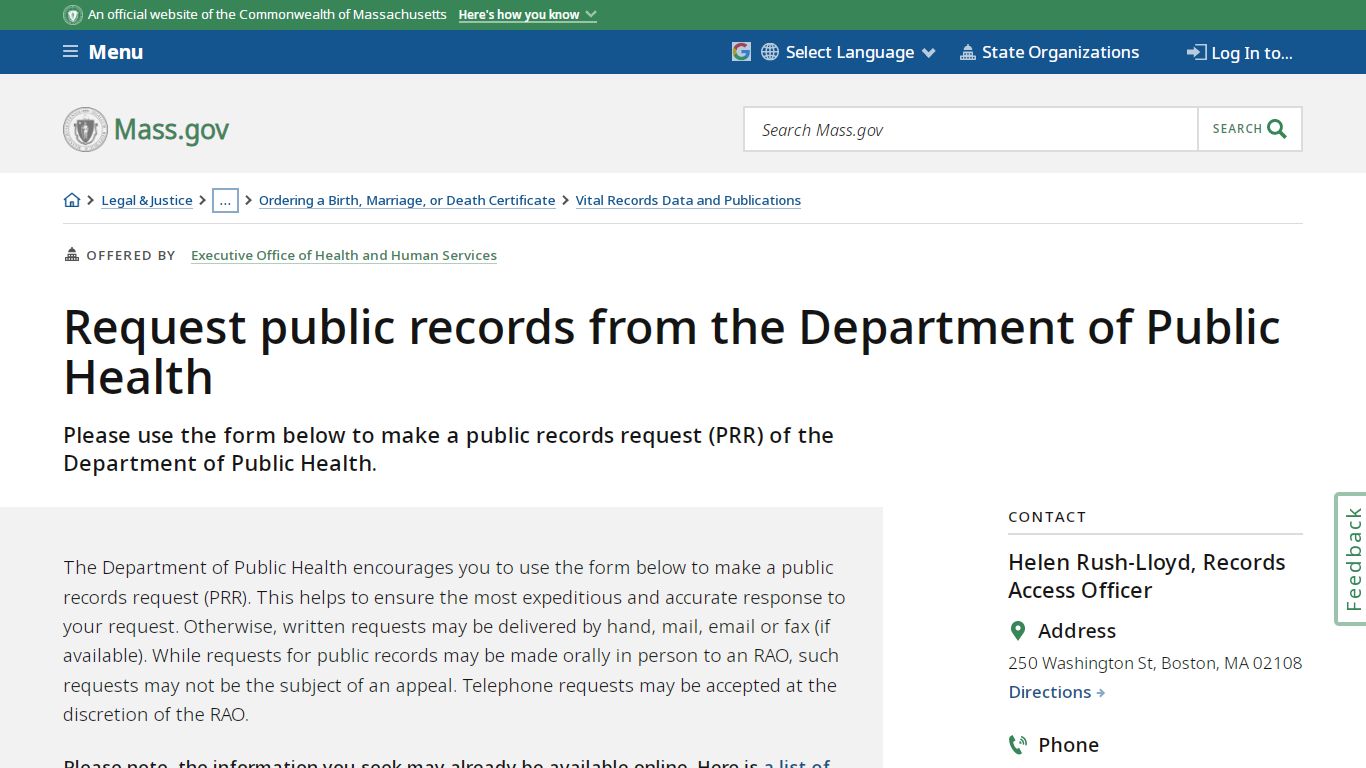This screenshot has width=1366, height=768.
Task: Click the Massachusetts seal in the top banner
Action: [x=73, y=15]
